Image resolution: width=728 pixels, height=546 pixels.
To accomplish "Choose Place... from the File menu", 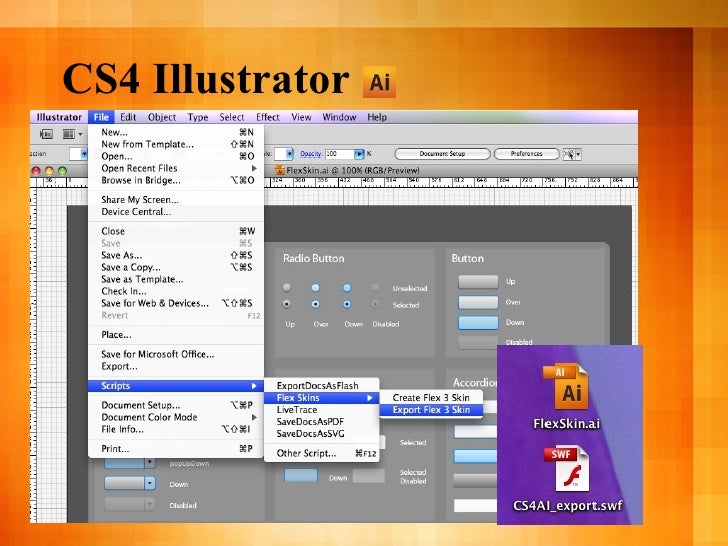I will click(176, 334).
